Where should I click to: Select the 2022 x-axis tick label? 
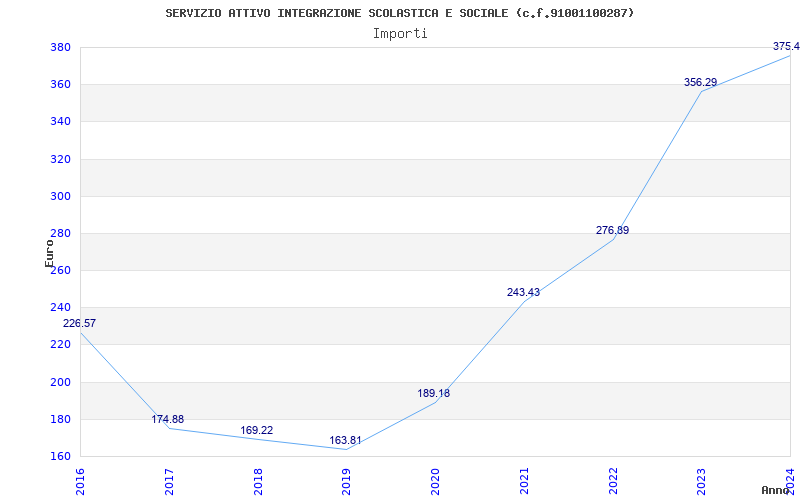pos(613,482)
